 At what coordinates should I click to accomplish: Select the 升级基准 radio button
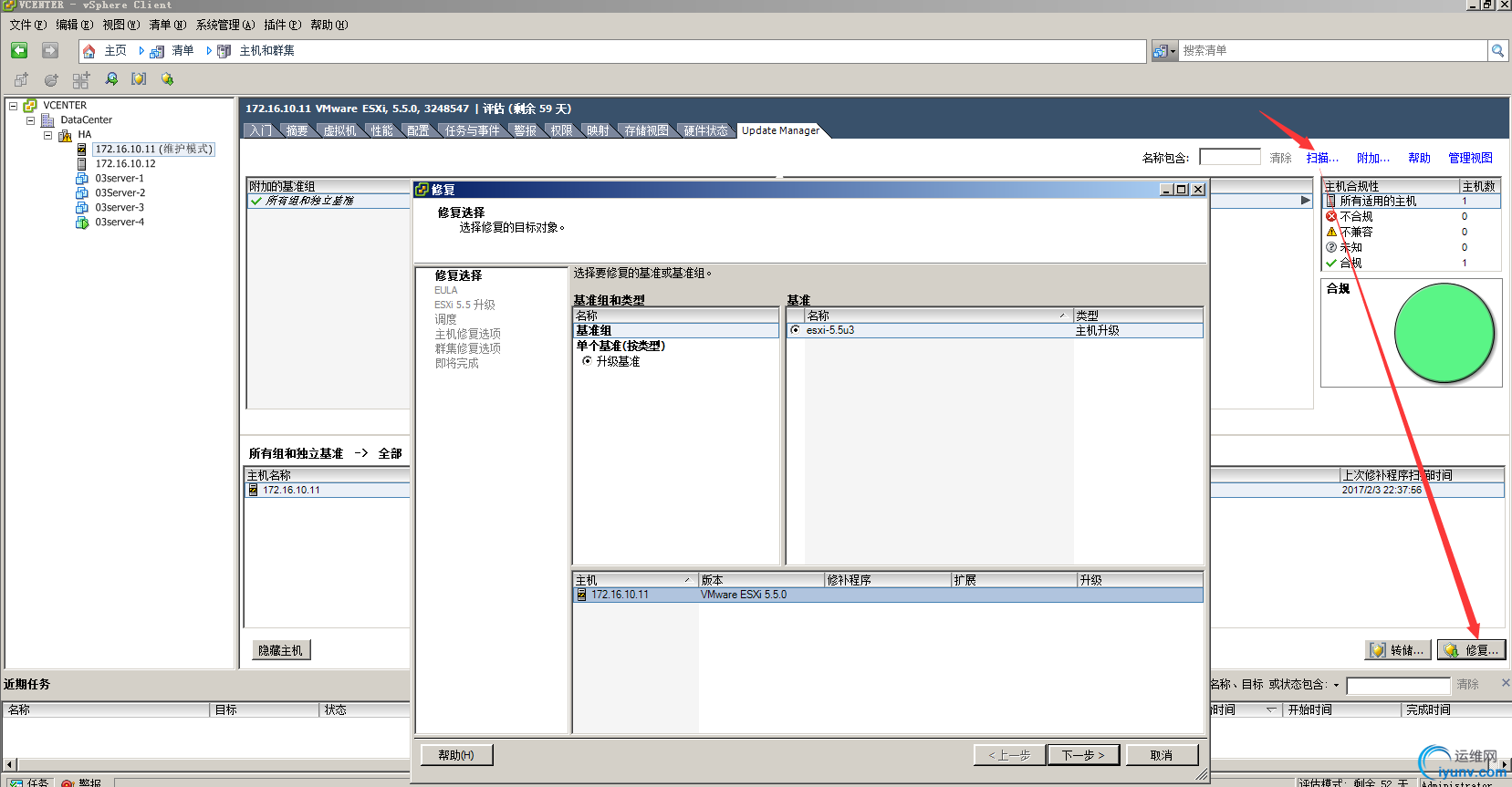point(587,361)
